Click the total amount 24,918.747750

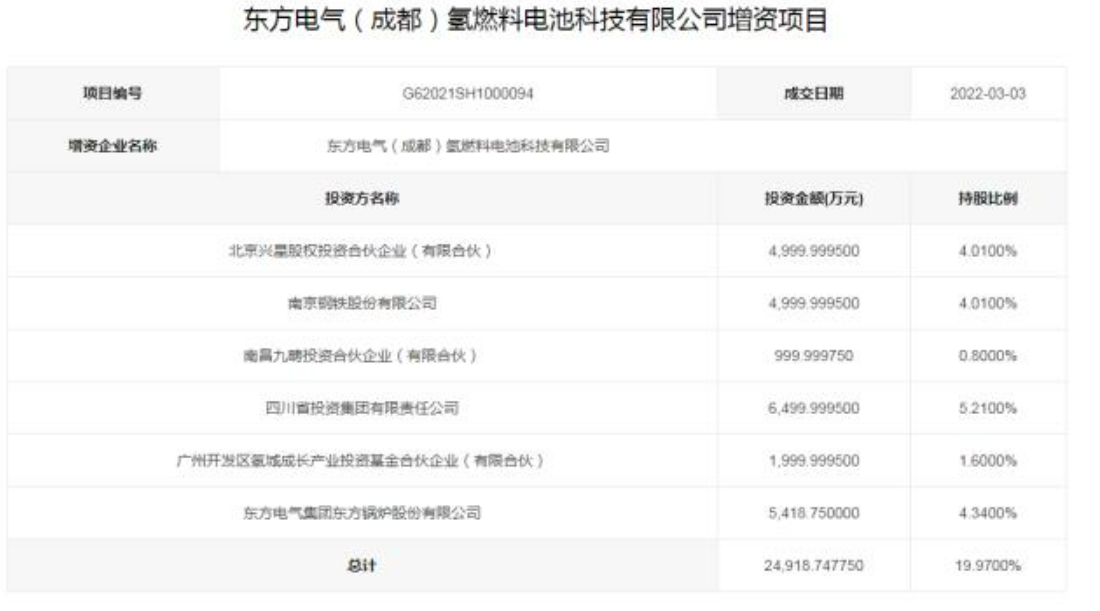(x=813, y=566)
